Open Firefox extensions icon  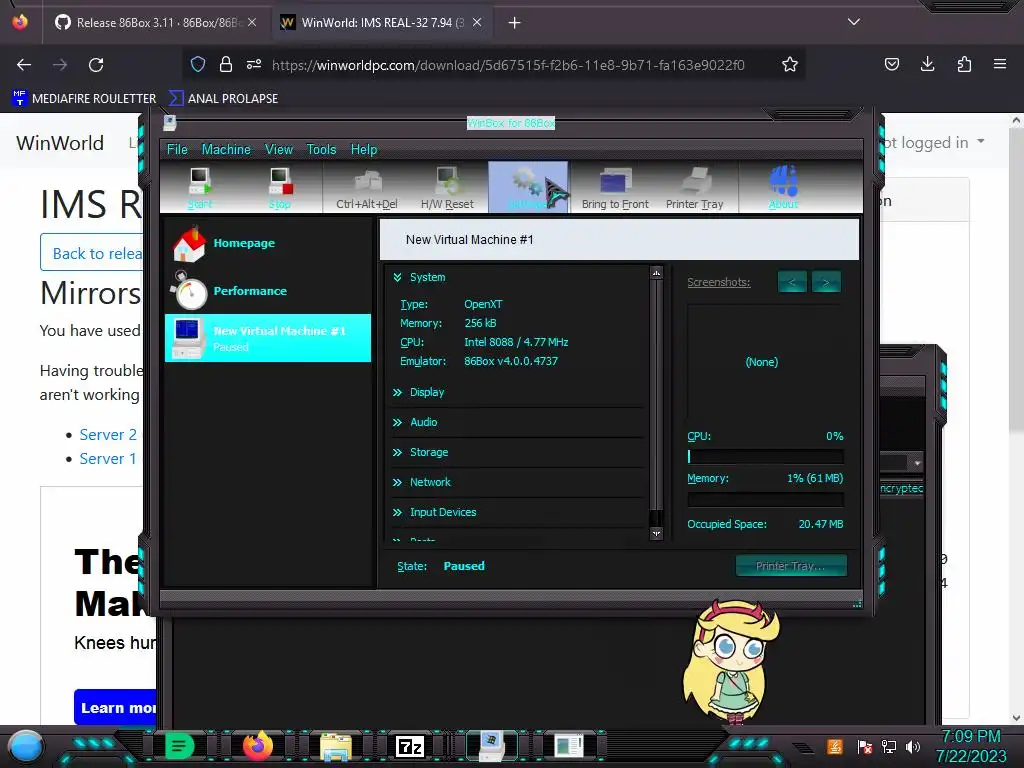tap(964, 64)
